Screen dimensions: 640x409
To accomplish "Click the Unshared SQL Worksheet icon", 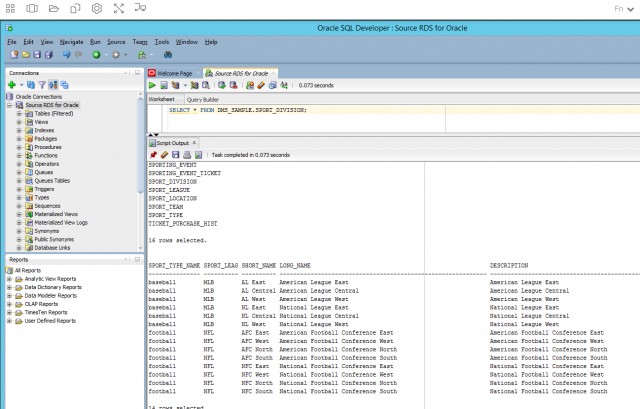I will [250, 85].
